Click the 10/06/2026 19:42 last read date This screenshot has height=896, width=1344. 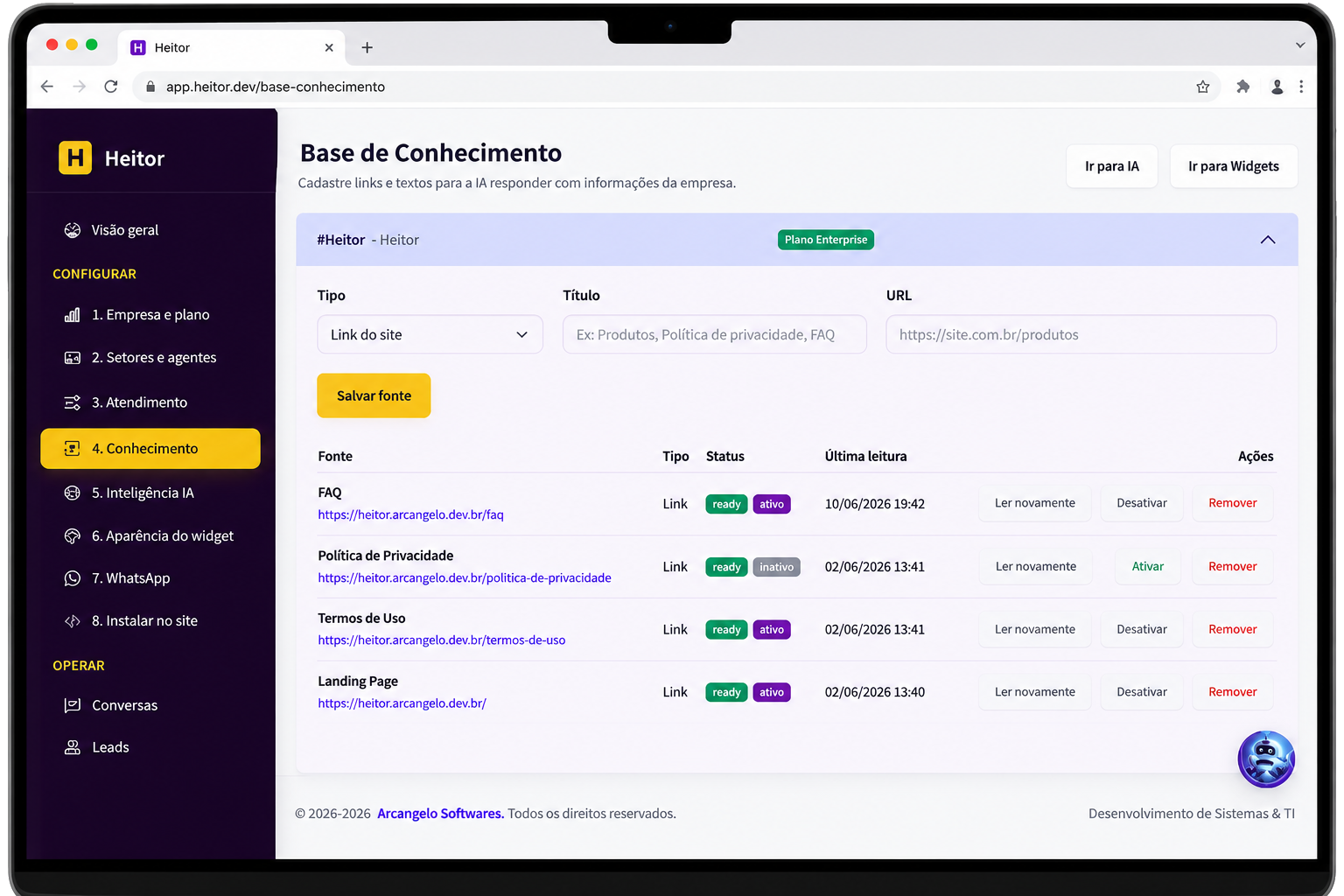[x=875, y=504]
